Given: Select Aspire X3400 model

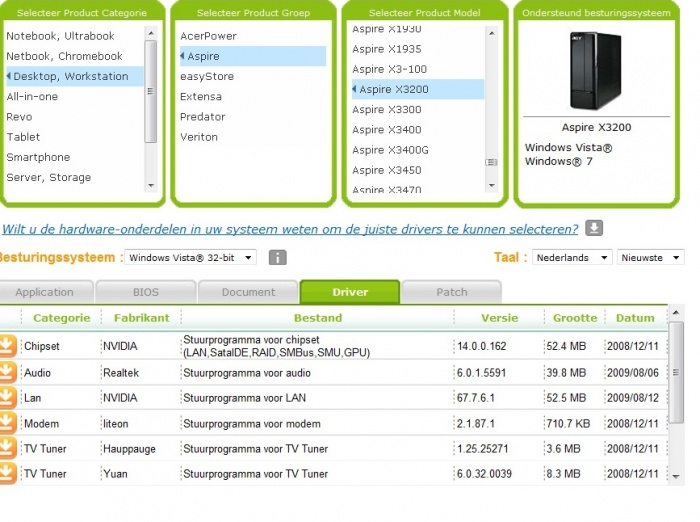Looking at the screenshot, I should coord(386,130).
